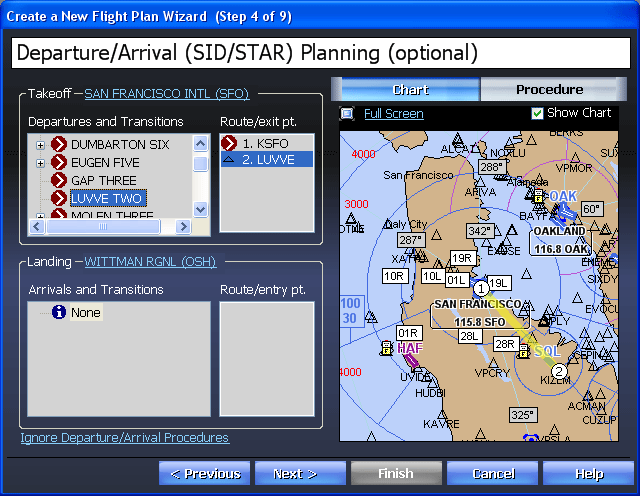
Task: Open Help for the wizard
Action: 589,474
